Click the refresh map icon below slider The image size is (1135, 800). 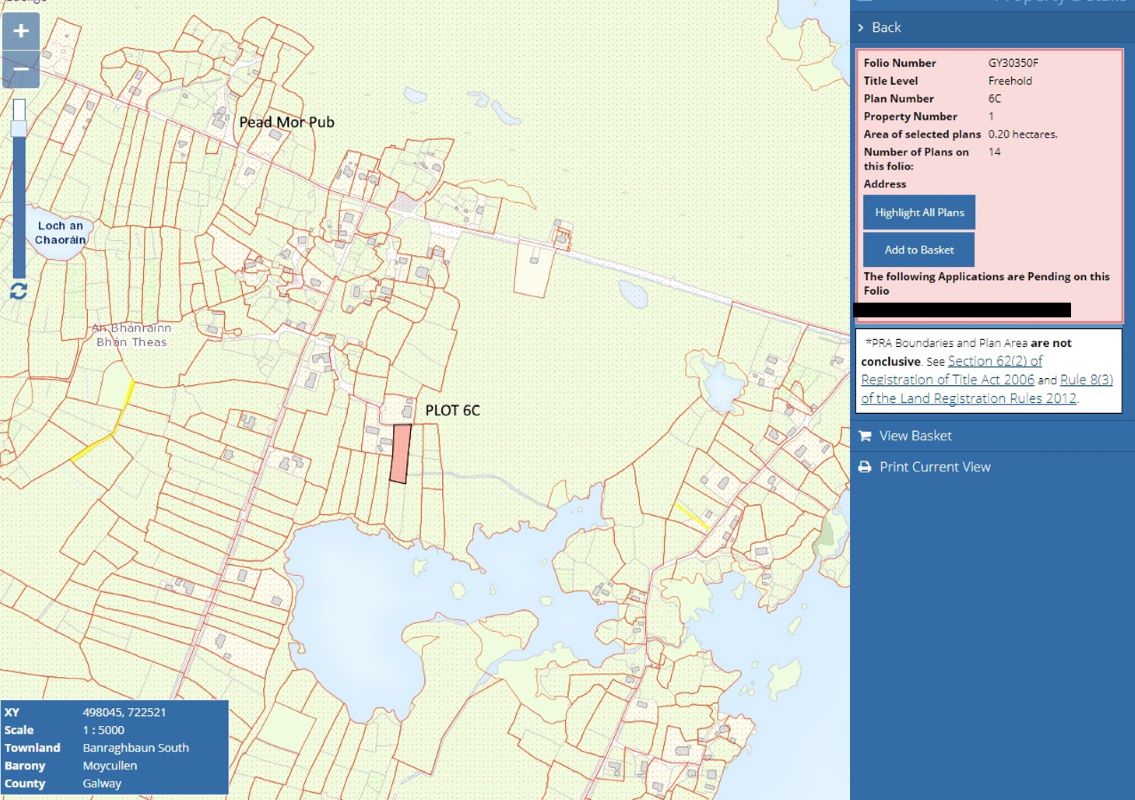coord(19,291)
